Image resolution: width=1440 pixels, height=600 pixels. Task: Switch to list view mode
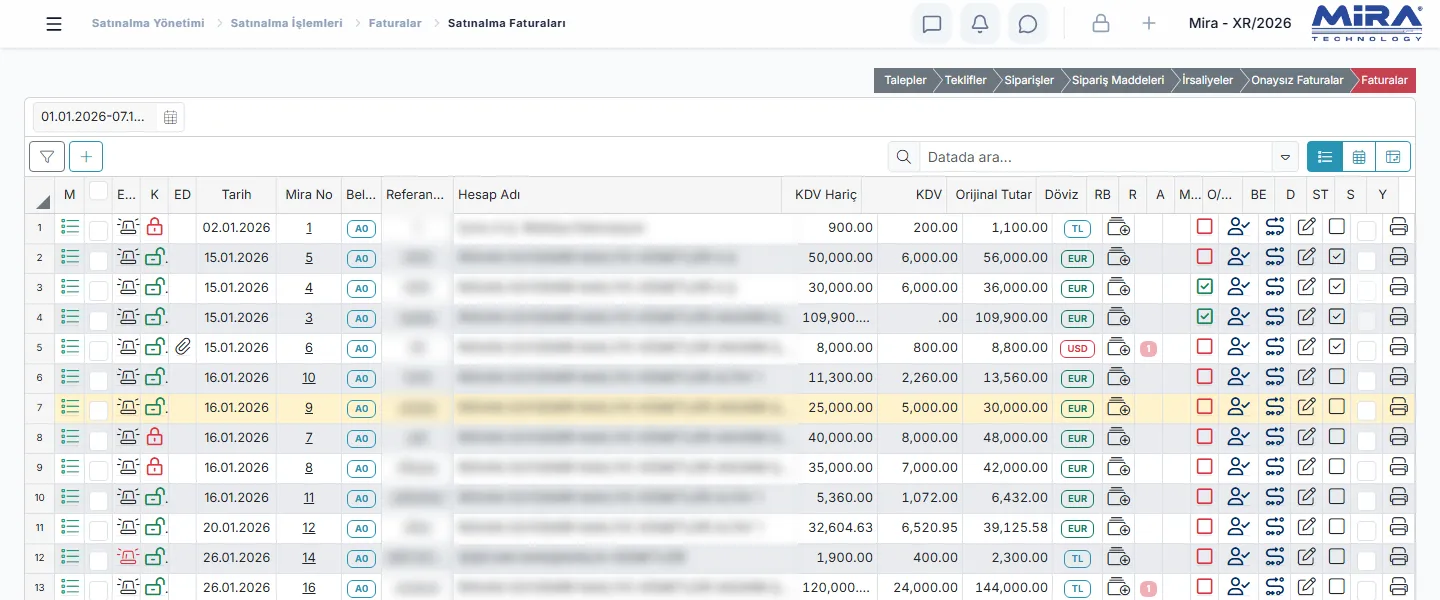click(1325, 156)
